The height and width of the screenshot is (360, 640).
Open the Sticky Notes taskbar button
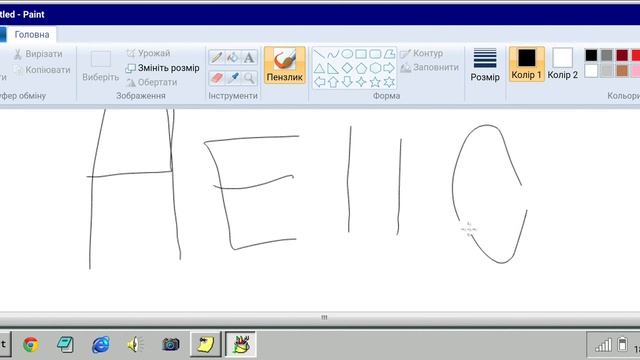[205, 344]
